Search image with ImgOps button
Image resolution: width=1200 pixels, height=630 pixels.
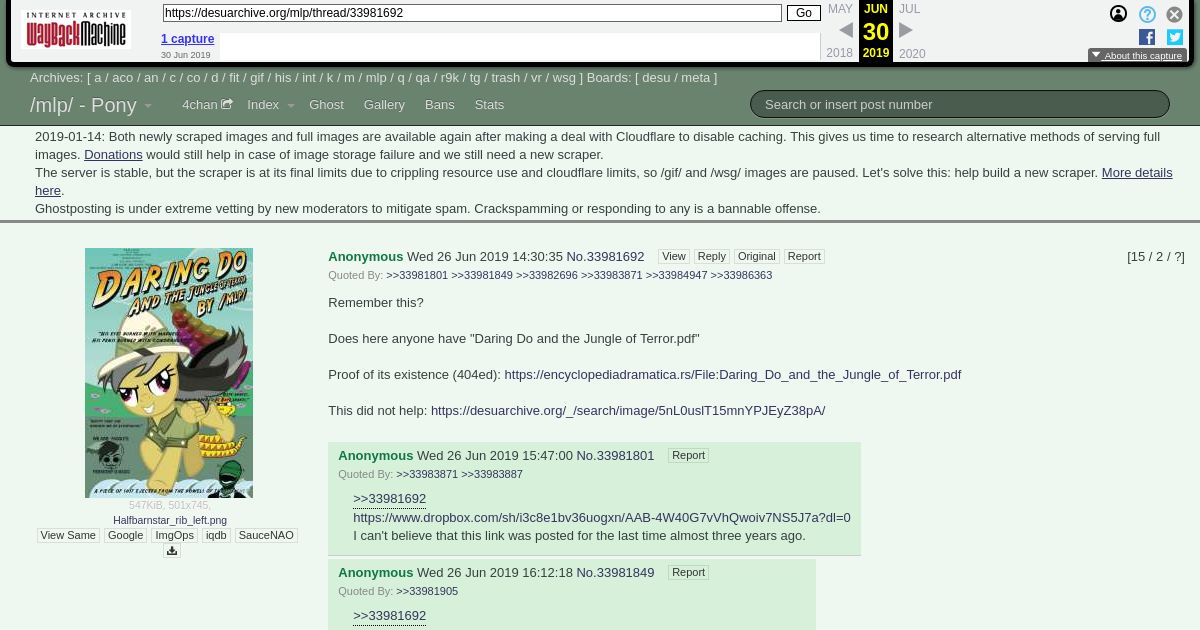[174, 535]
